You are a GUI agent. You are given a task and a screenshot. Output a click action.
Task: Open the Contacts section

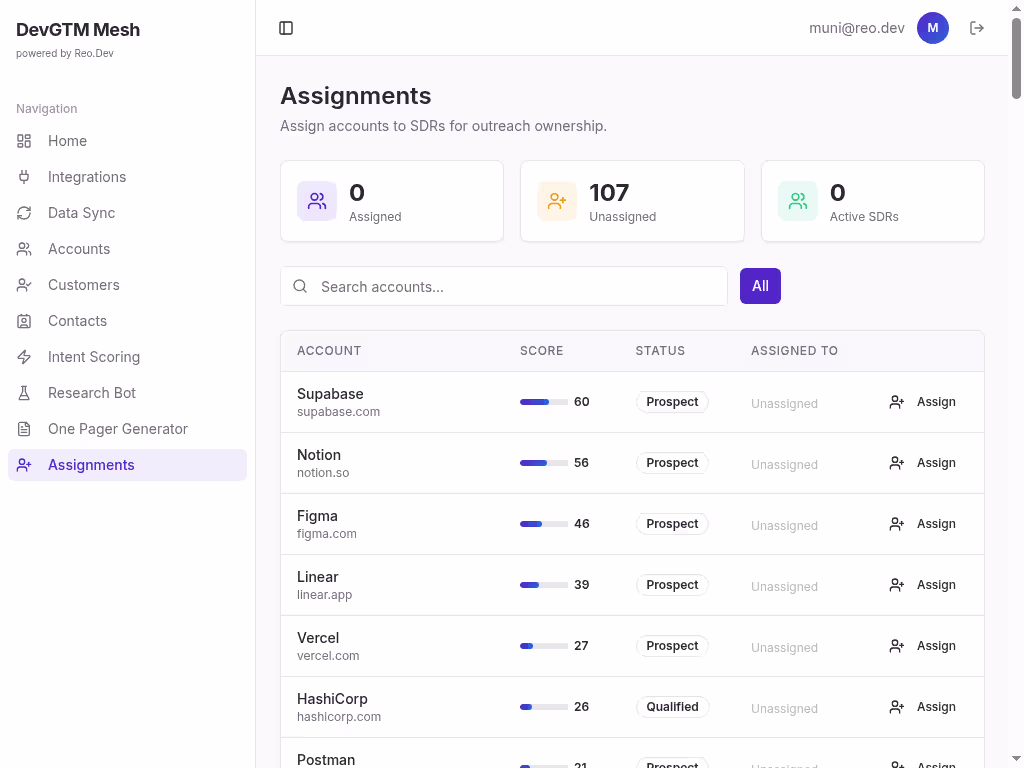(x=77, y=321)
